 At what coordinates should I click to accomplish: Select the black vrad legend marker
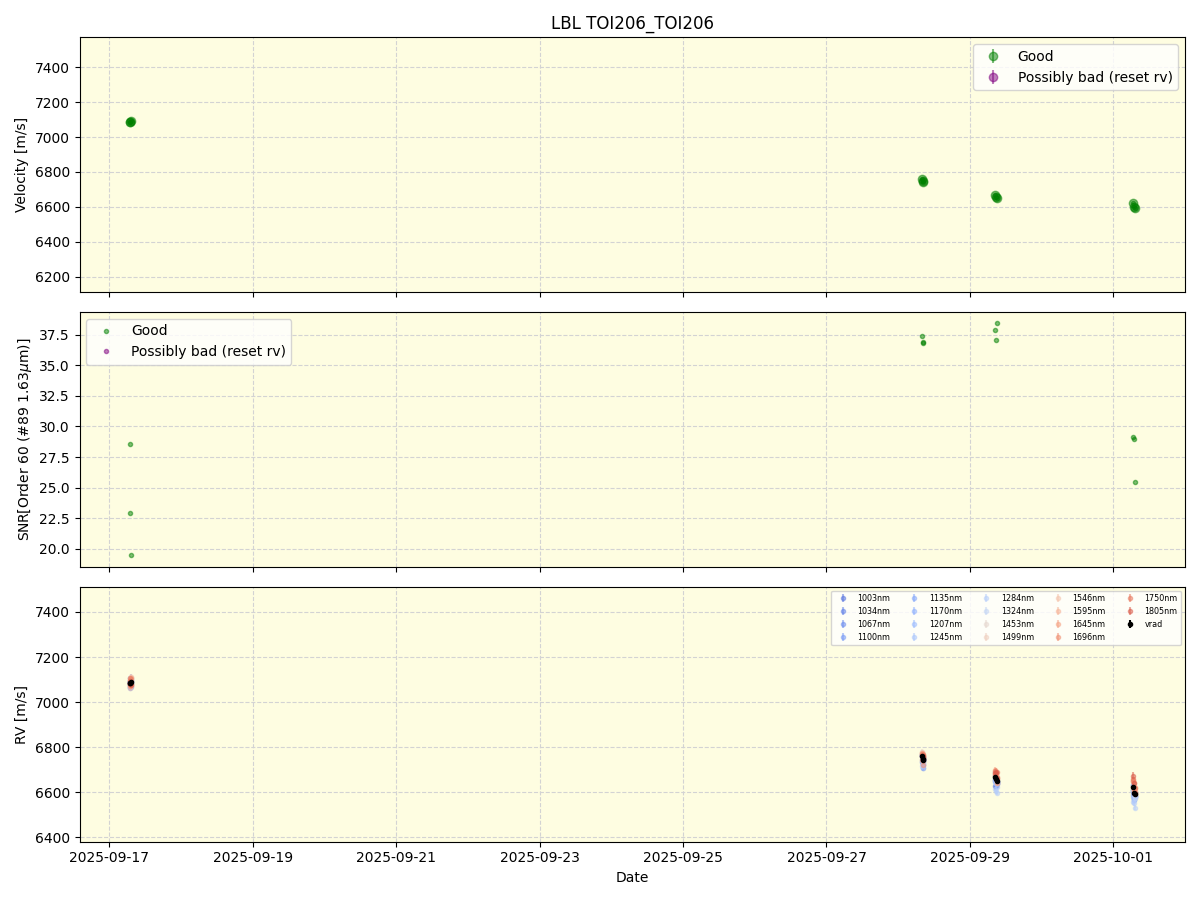click(1130, 624)
